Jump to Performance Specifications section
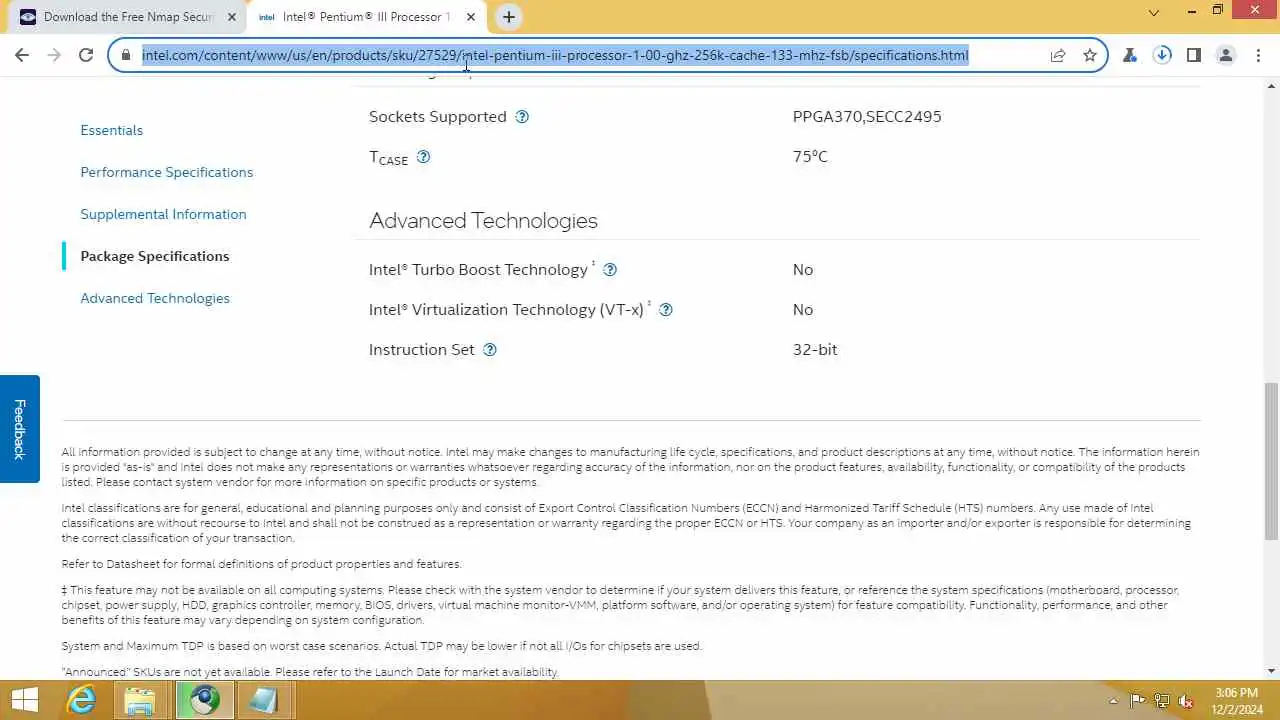This screenshot has height=720, width=1280. pos(167,172)
